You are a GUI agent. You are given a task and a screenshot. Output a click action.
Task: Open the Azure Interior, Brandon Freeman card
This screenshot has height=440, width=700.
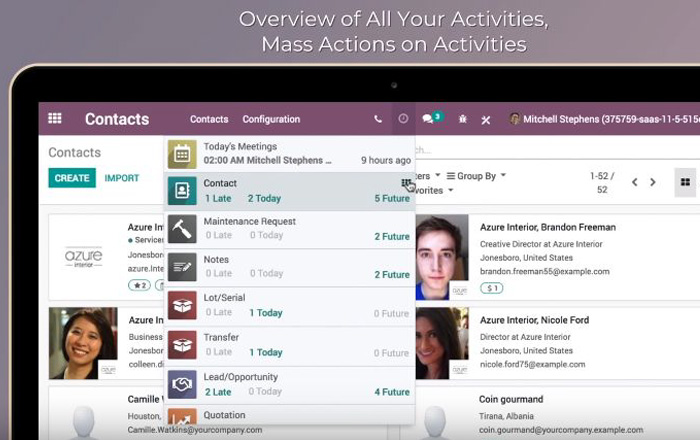[x=558, y=257]
